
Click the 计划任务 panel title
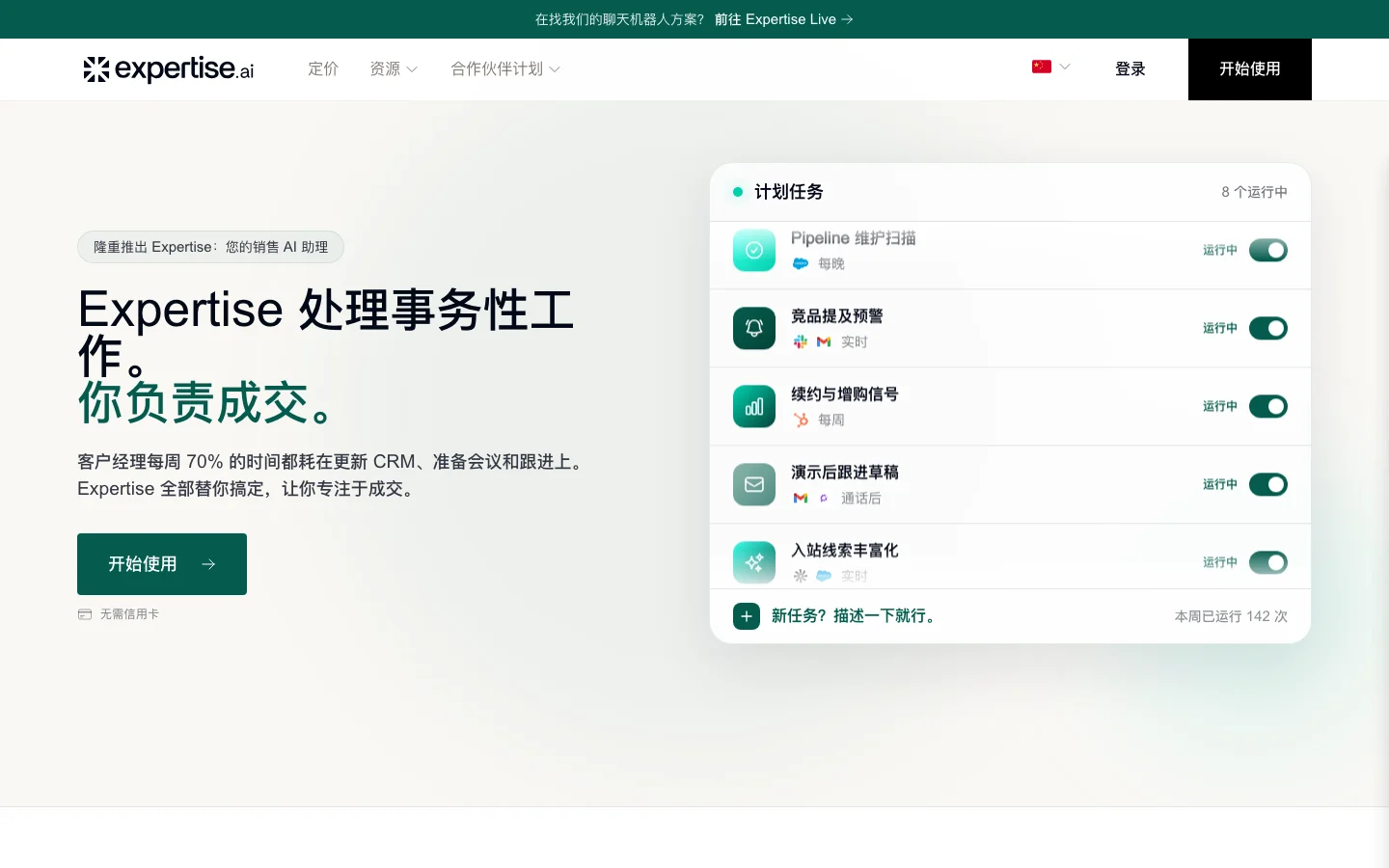[x=789, y=192]
